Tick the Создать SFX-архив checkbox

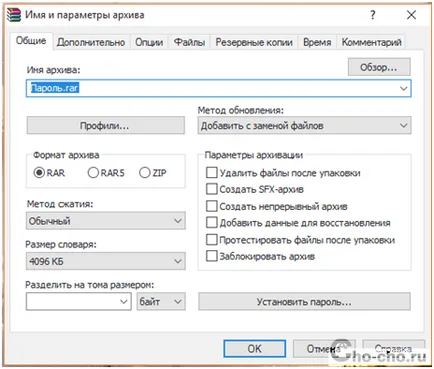click(211, 189)
